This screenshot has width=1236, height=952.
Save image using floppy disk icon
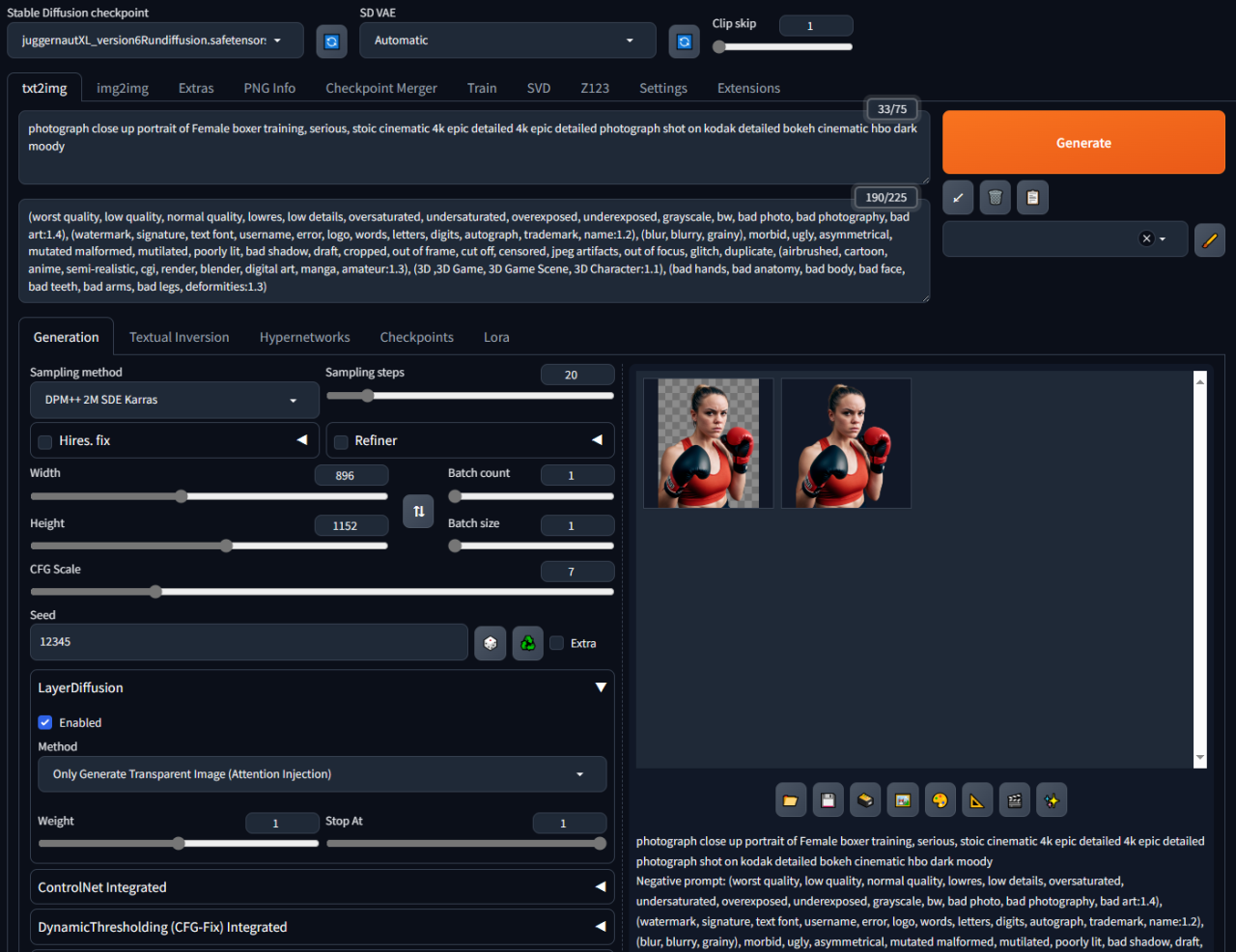click(828, 800)
